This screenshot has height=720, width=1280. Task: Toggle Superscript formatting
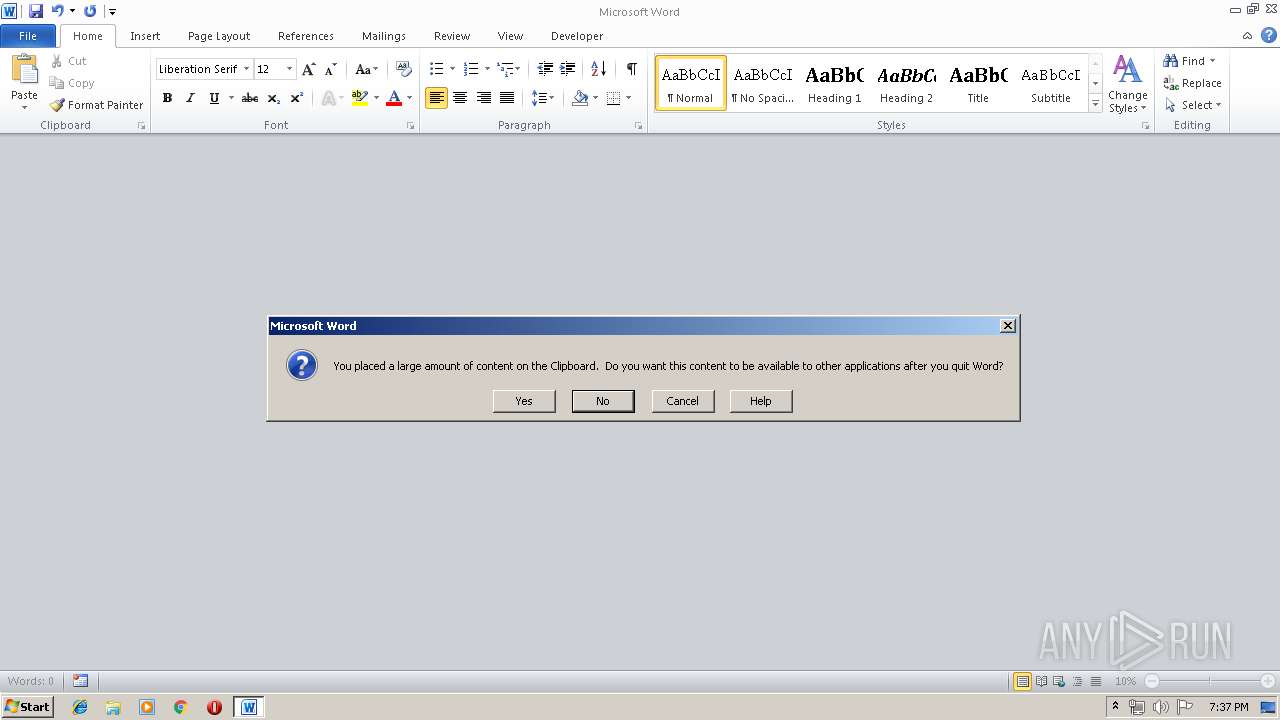[297, 98]
